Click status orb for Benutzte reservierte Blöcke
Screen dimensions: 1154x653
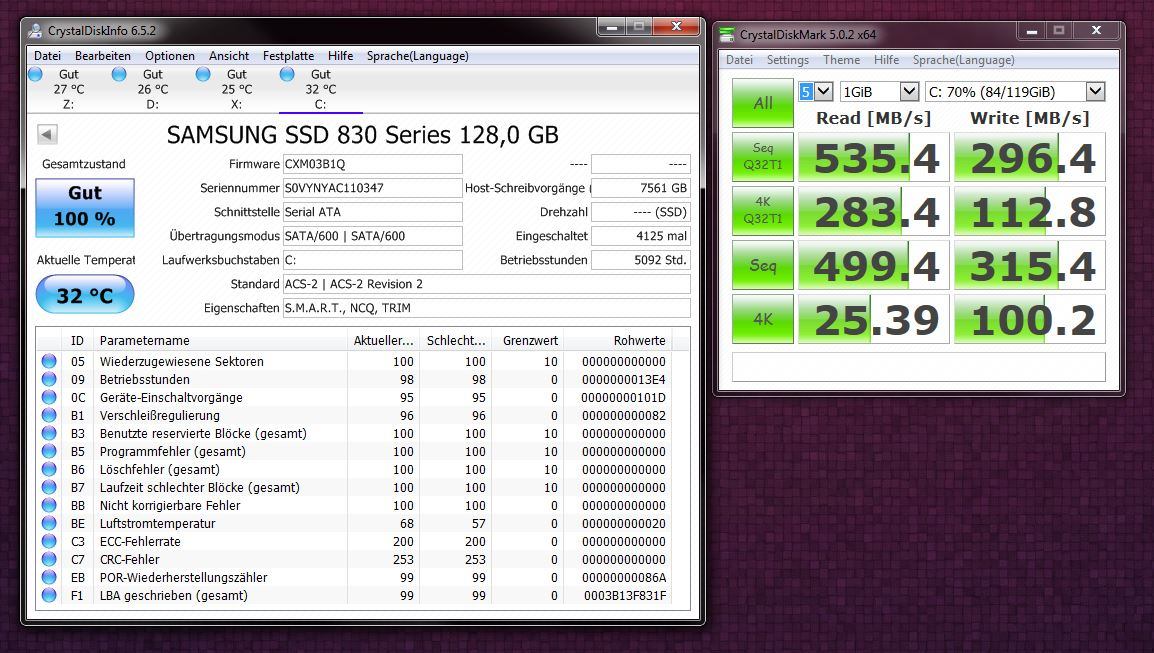49,434
